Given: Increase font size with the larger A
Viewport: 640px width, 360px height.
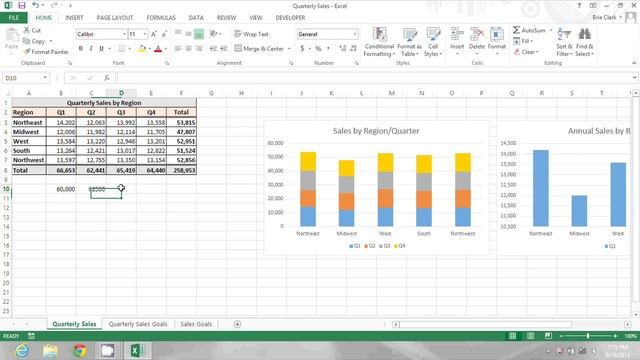Looking at the screenshot, I should point(154,34).
